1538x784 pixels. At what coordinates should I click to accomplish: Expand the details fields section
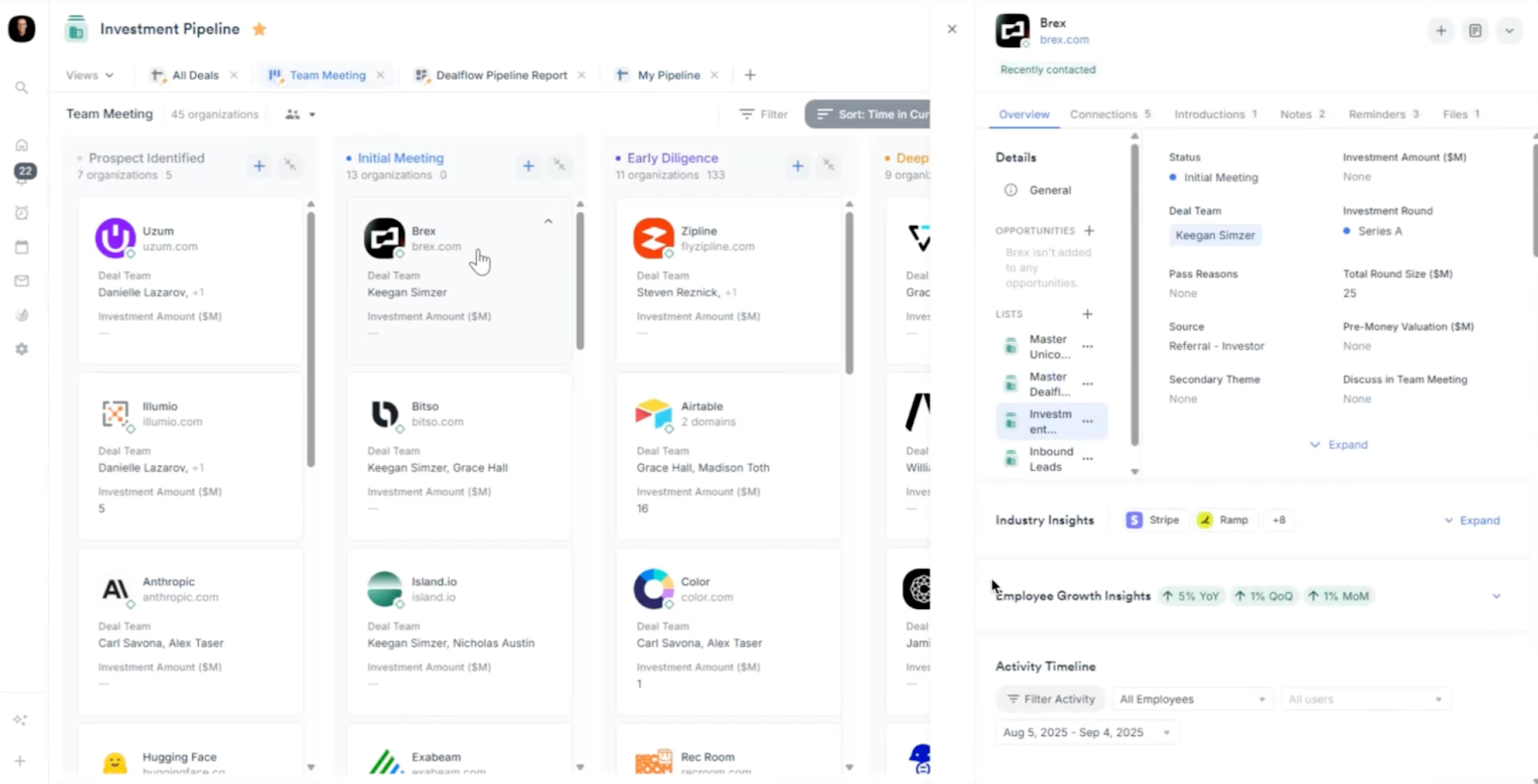(1338, 445)
